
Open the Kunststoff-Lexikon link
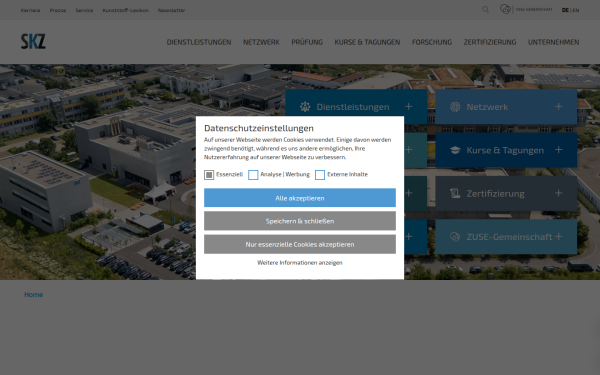(126, 10)
